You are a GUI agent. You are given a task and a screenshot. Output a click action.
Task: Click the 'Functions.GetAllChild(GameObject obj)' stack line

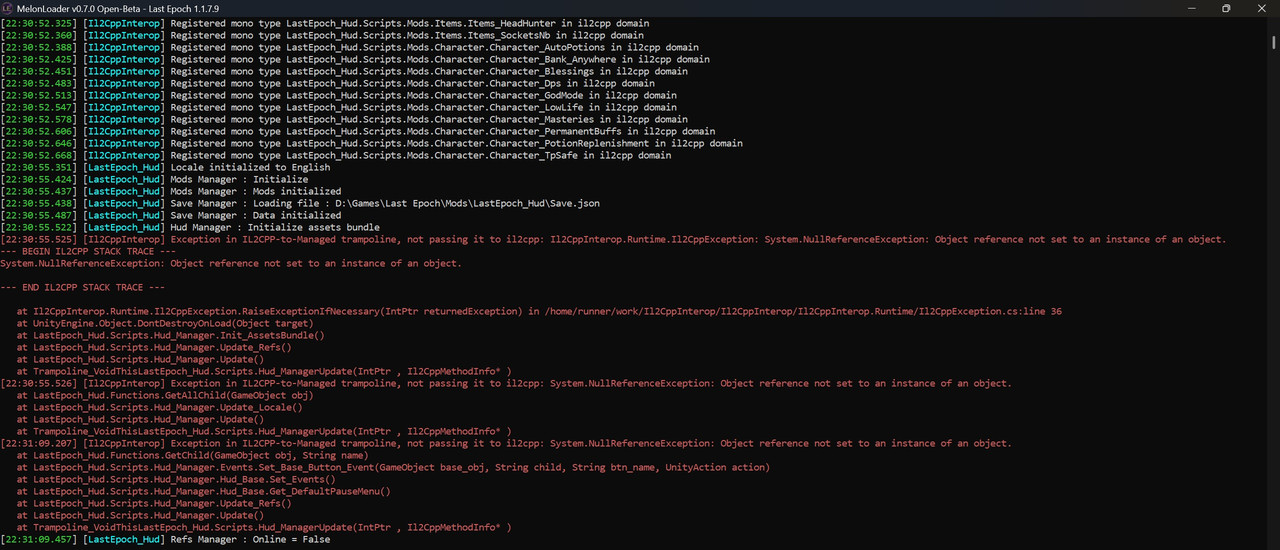point(165,395)
